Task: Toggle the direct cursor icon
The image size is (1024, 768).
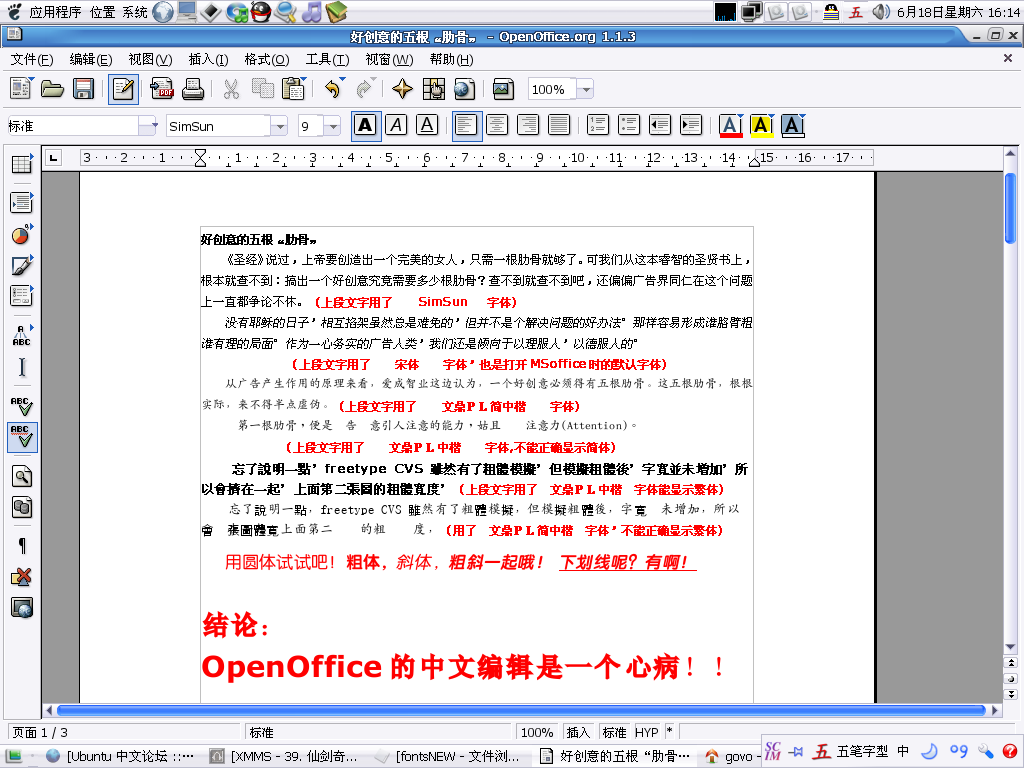Action: point(22,367)
